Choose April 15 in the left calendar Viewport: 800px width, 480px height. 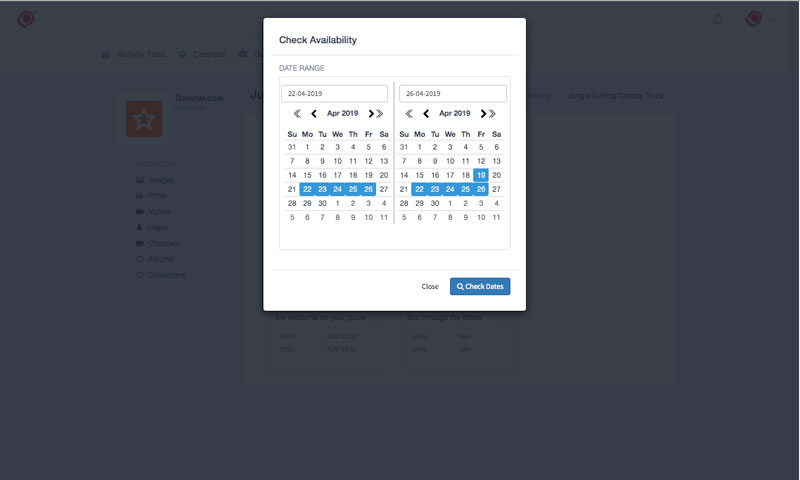click(307, 175)
